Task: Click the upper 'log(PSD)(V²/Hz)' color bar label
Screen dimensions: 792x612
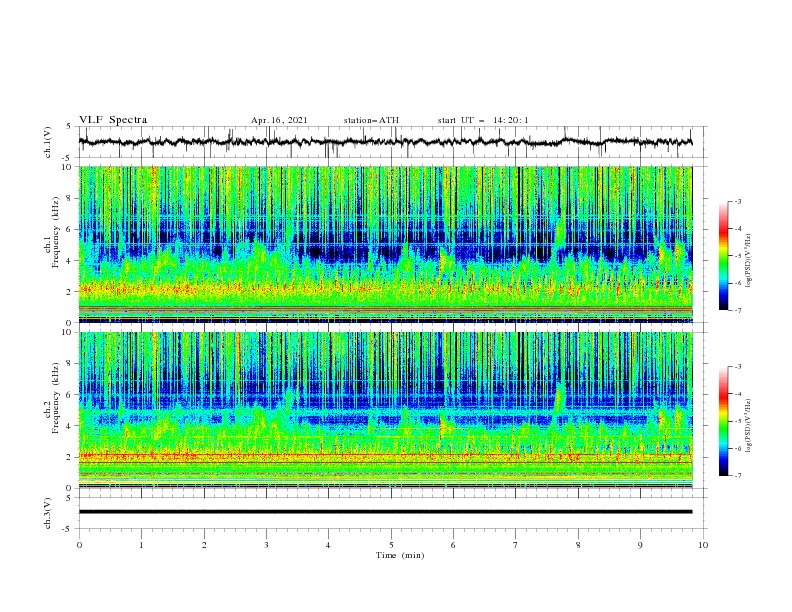Action: click(x=749, y=261)
